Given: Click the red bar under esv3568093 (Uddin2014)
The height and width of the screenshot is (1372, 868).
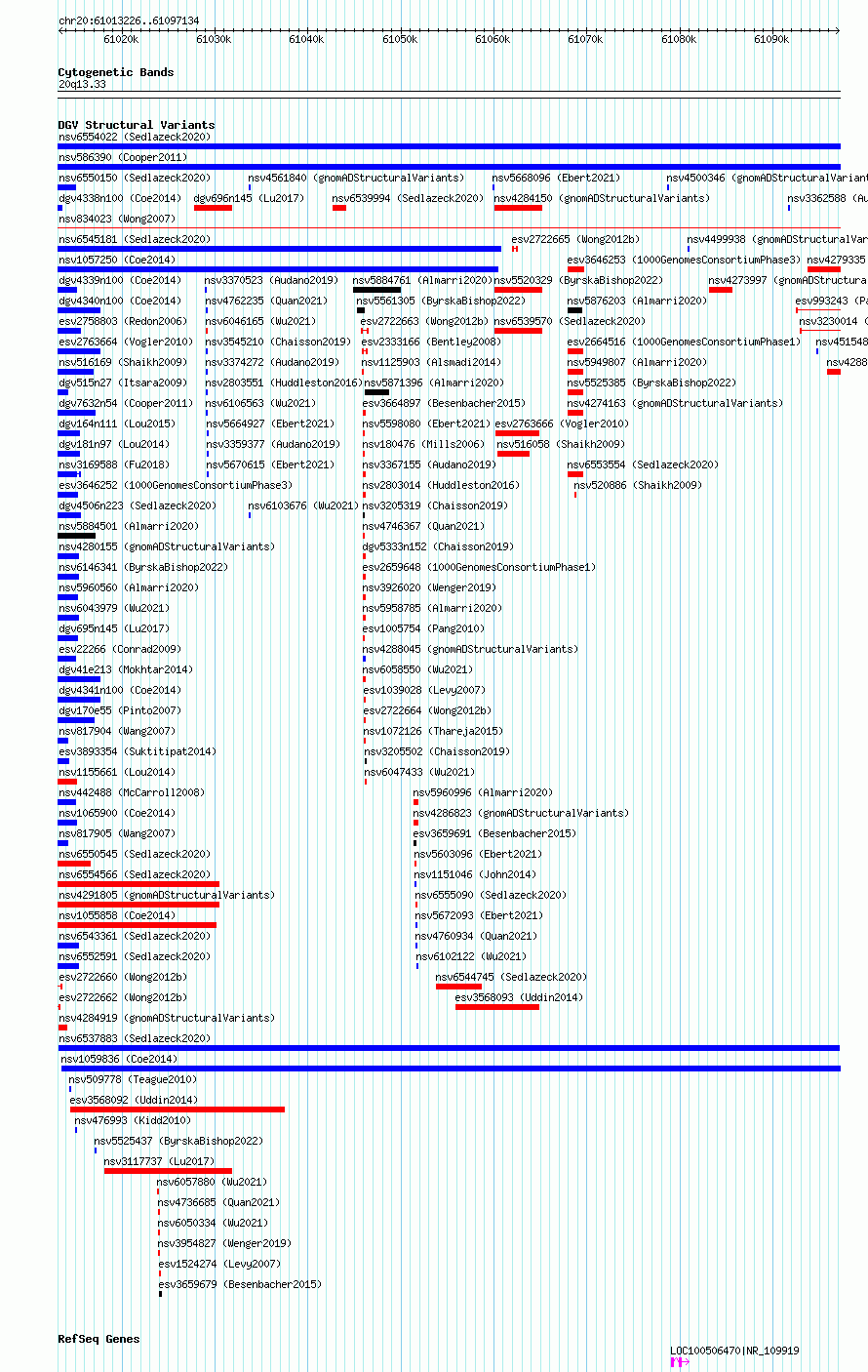Looking at the screenshot, I should click(497, 1007).
